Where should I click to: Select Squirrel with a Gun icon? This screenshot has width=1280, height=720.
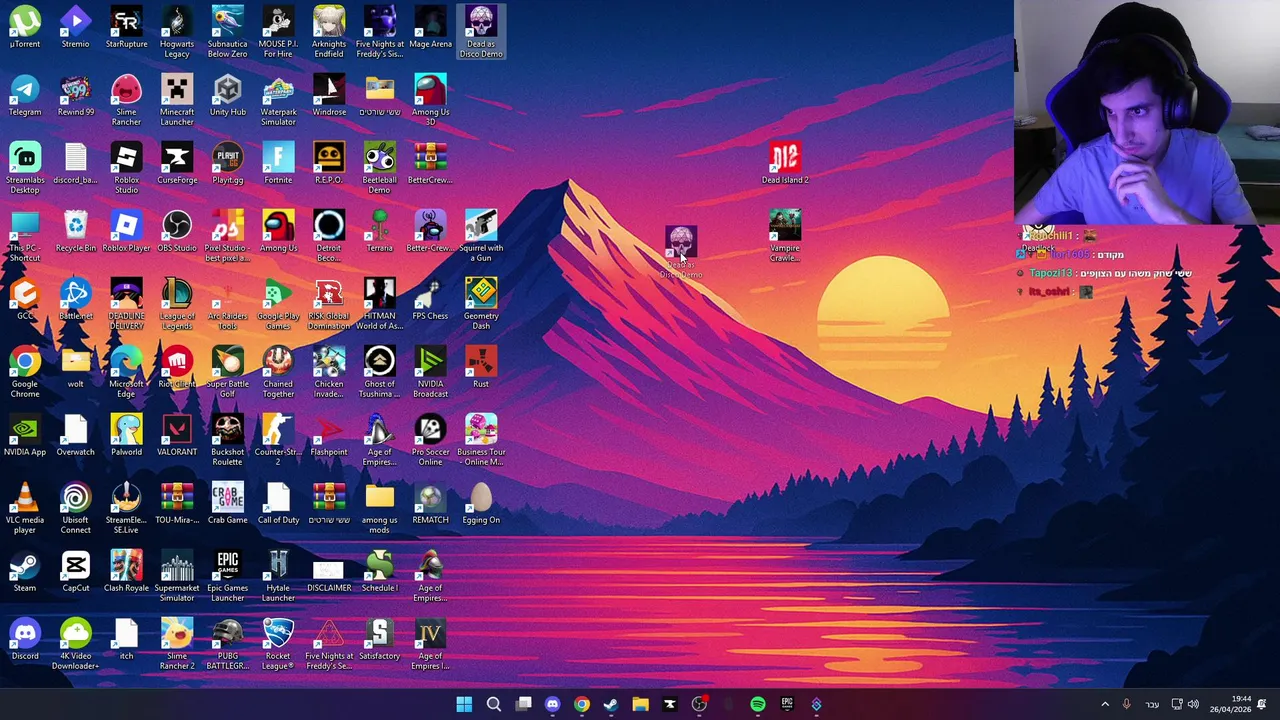pos(481,236)
